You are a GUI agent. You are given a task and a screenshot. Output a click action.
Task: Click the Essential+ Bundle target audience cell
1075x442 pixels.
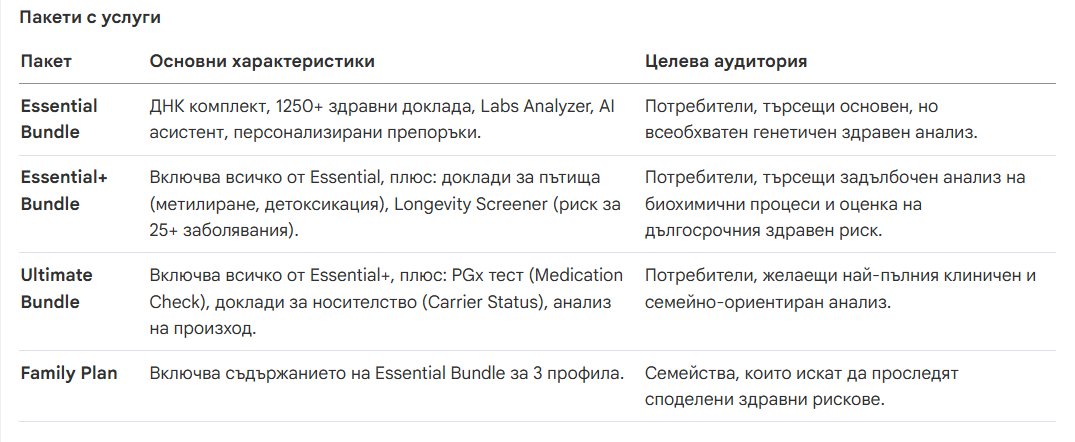834,203
